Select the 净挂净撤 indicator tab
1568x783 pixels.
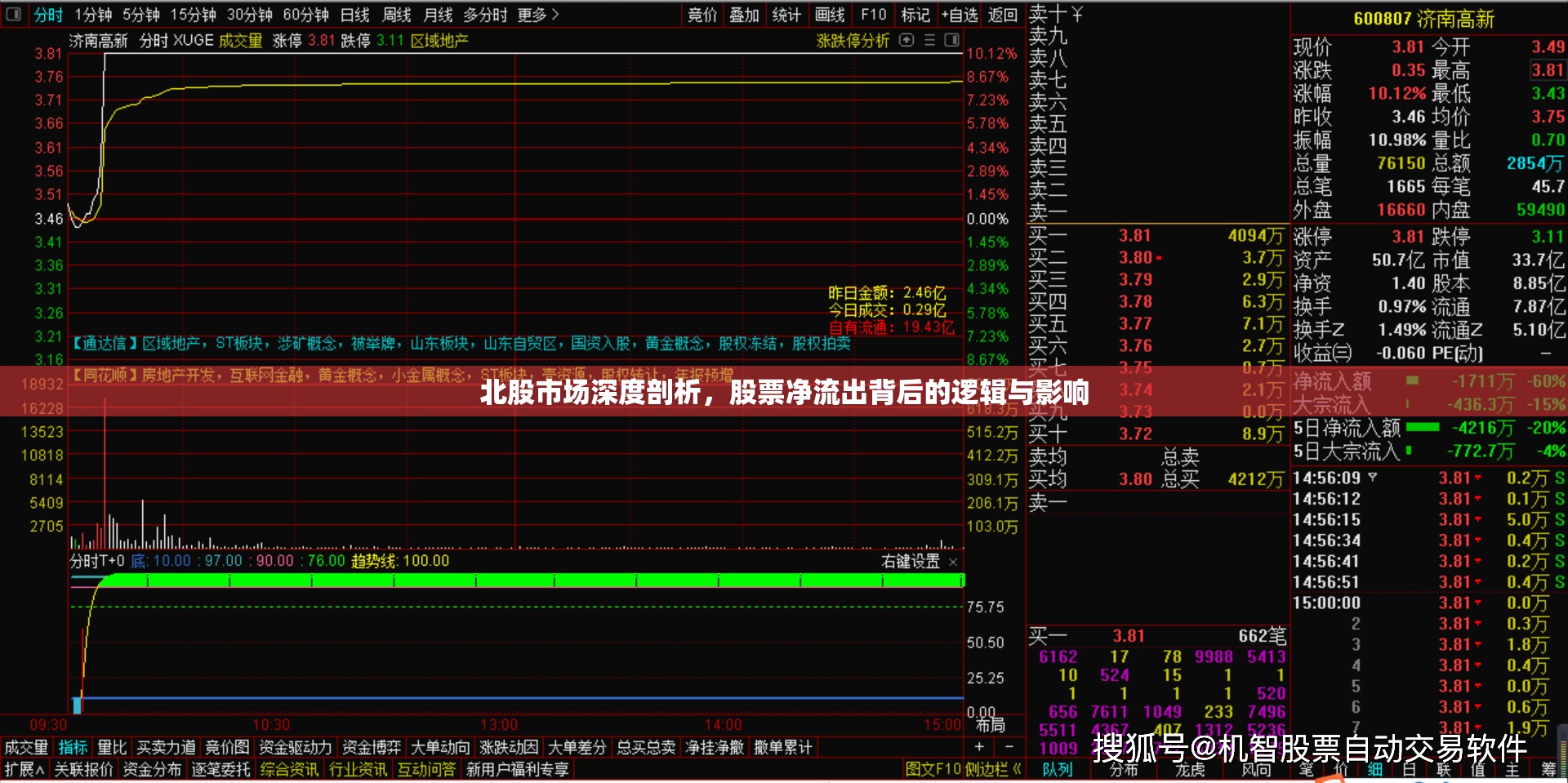click(715, 747)
